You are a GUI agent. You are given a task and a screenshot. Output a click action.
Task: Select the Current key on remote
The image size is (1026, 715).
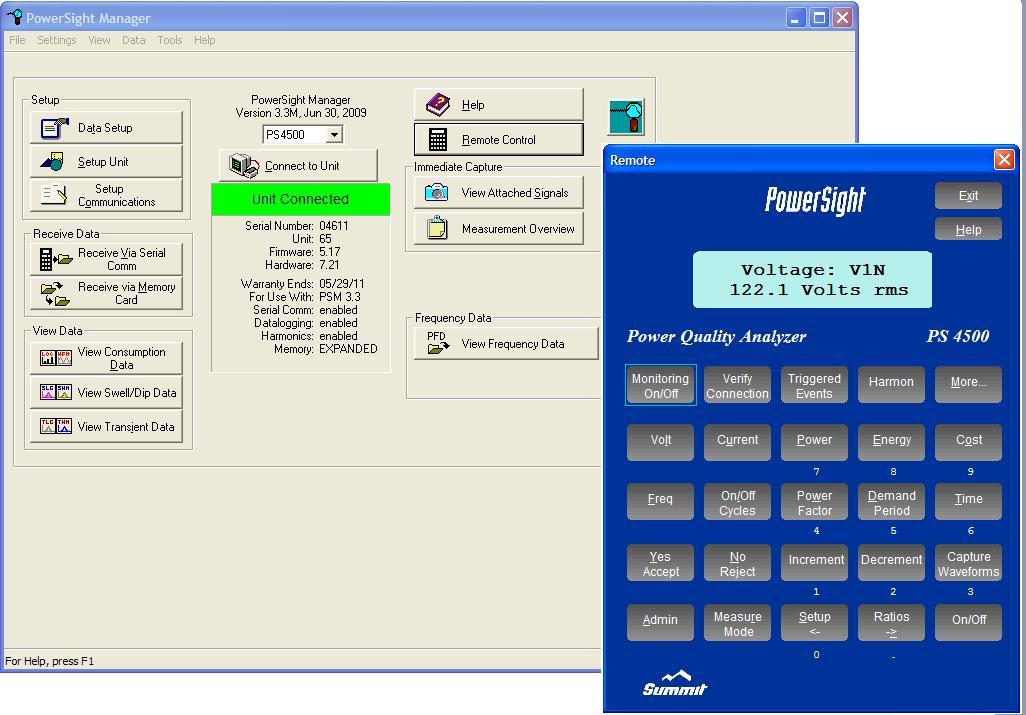point(737,442)
